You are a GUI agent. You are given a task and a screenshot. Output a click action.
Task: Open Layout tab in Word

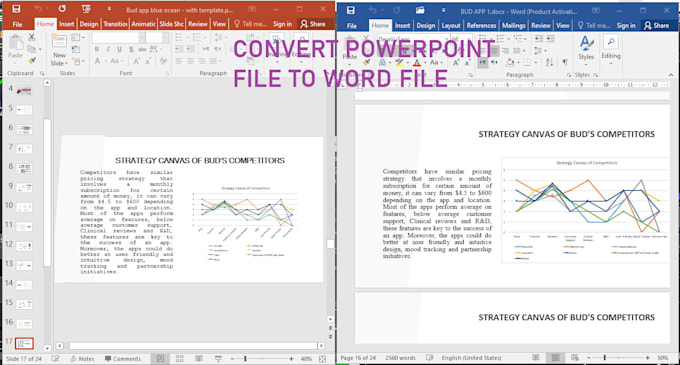pyautogui.click(x=451, y=26)
